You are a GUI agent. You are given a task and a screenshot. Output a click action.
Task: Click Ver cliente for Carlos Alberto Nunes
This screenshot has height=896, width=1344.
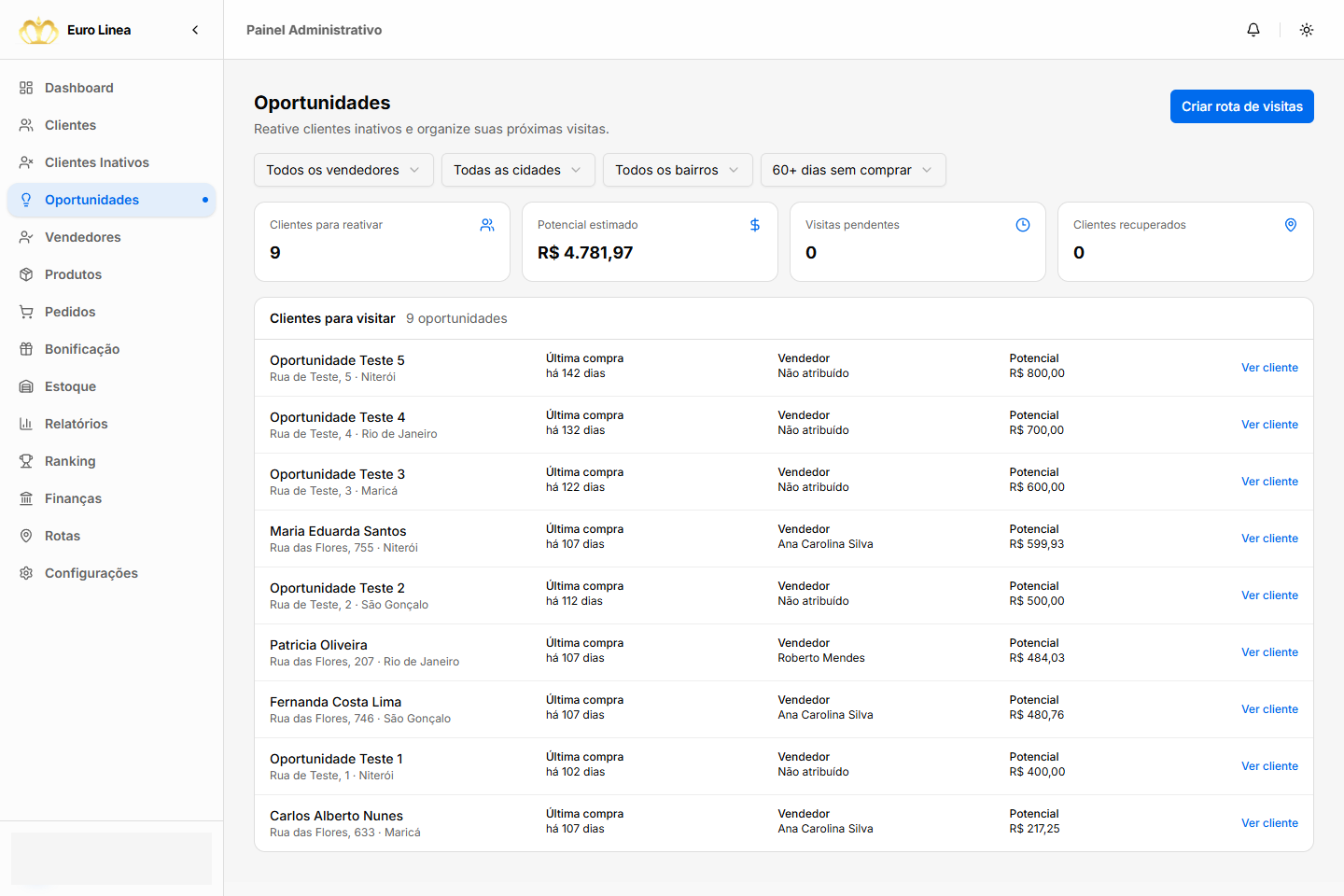click(x=1269, y=823)
